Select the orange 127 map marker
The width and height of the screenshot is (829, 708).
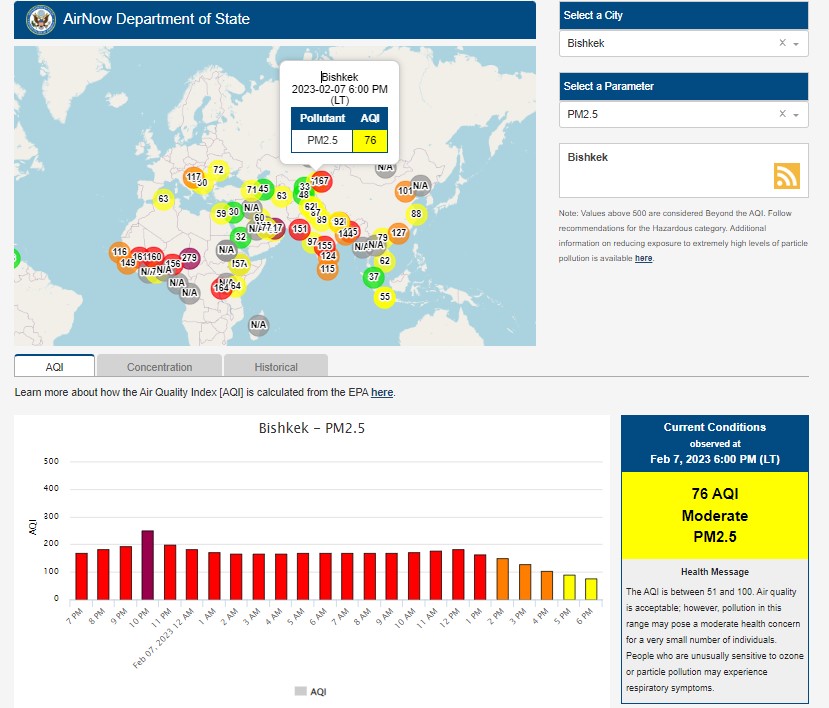click(398, 234)
